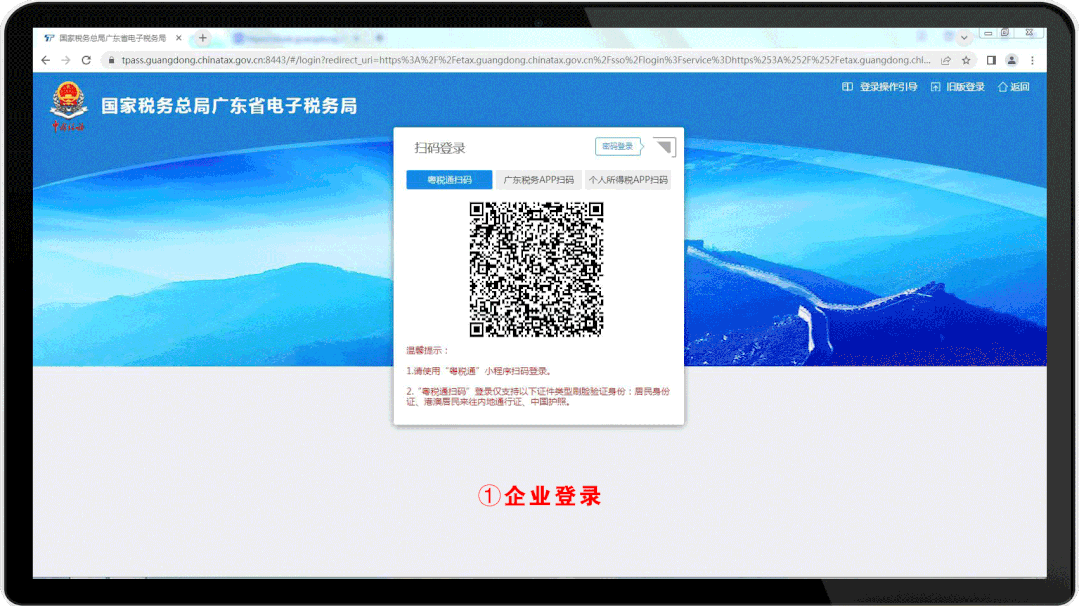The image size is (1079, 606).
Task: Click the padlock icon beside the URL
Action: (x=111, y=61)
